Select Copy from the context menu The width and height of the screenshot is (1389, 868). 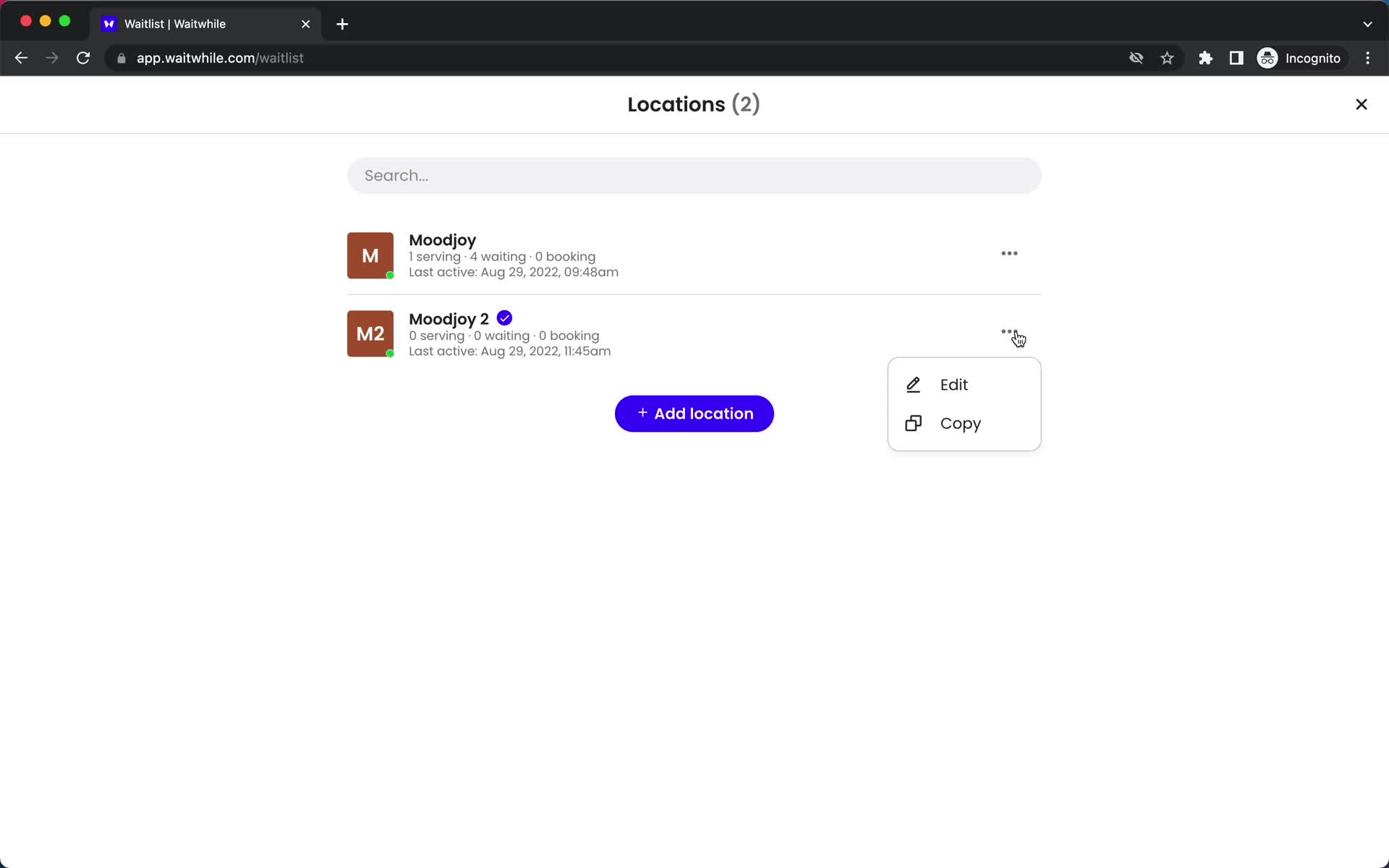960,423
